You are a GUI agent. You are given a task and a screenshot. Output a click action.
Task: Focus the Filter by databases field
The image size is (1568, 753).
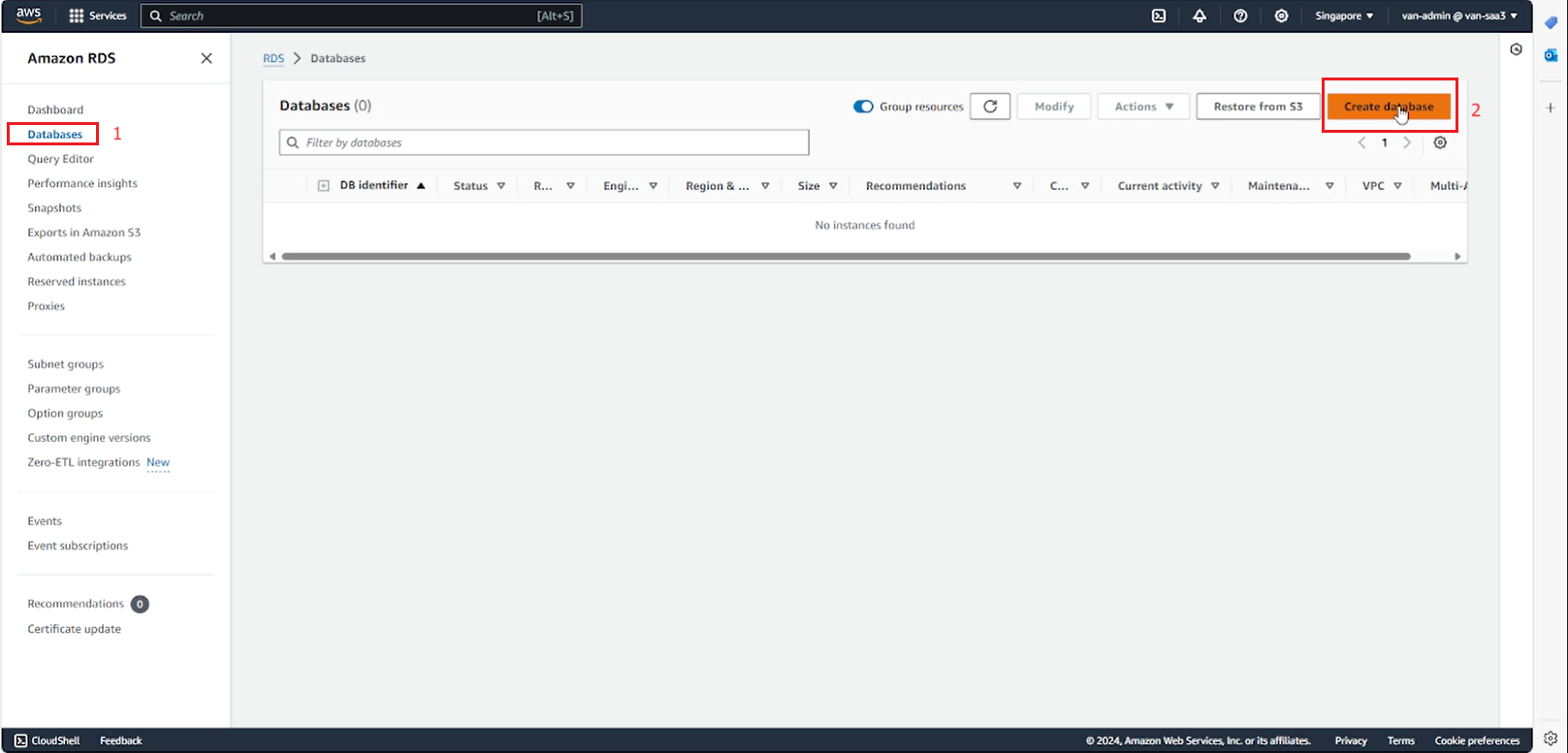(544, 142)
